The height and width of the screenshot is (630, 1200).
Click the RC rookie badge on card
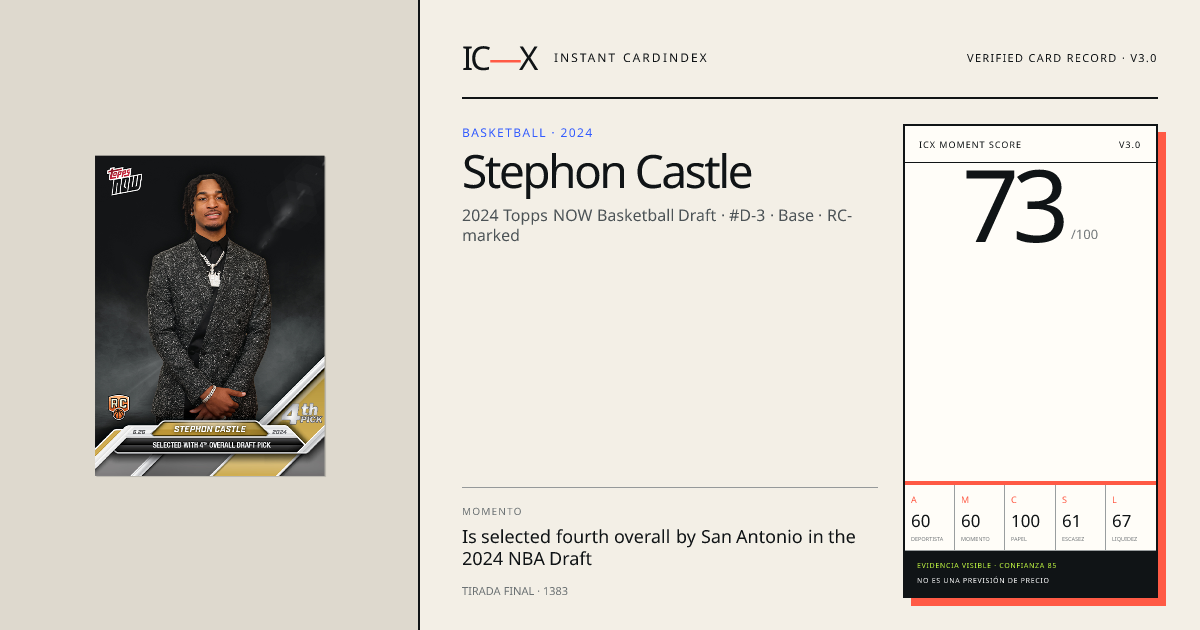[x=119, y=407]
